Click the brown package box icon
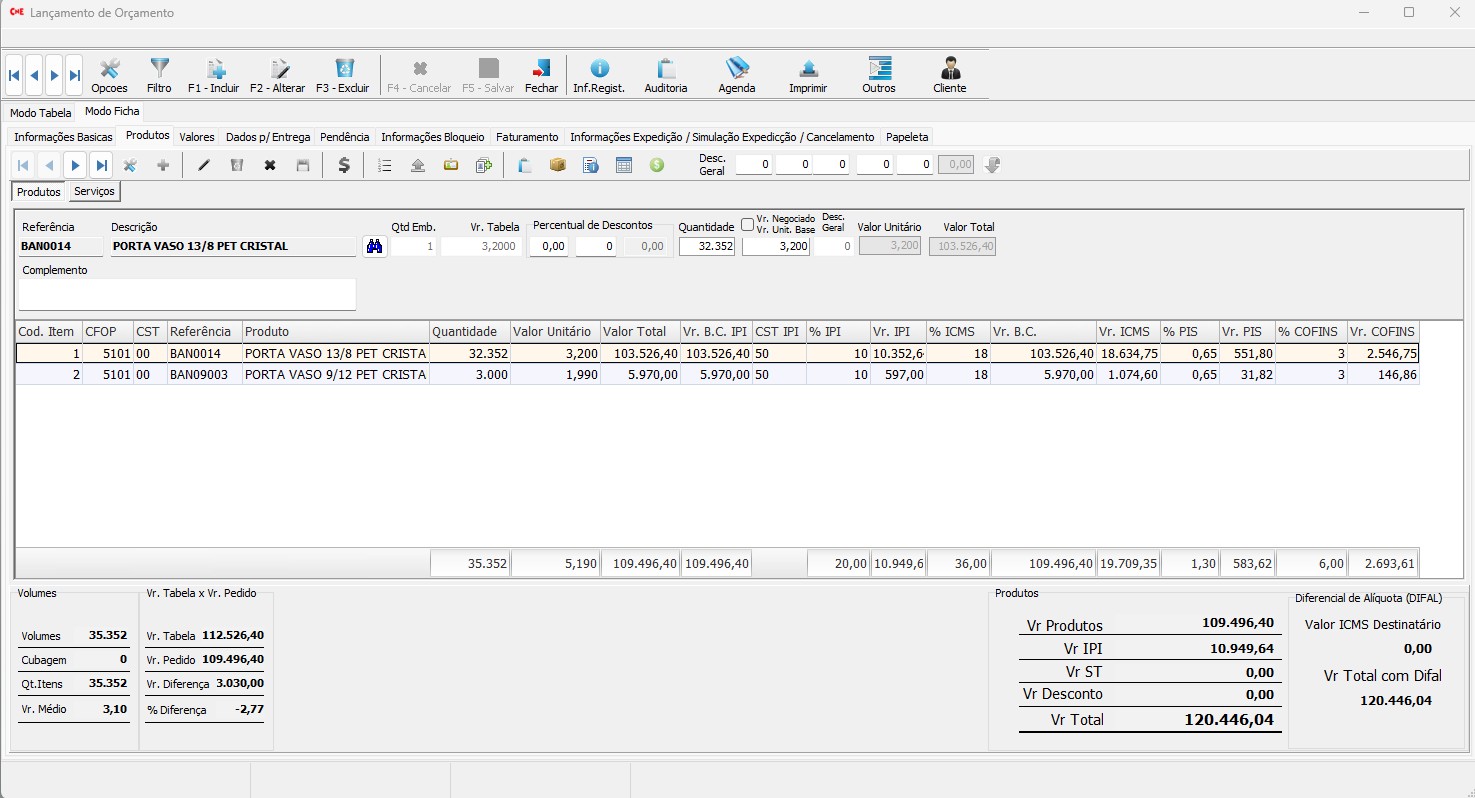This screenshot has height=798, width=1475. click(557, 165)
